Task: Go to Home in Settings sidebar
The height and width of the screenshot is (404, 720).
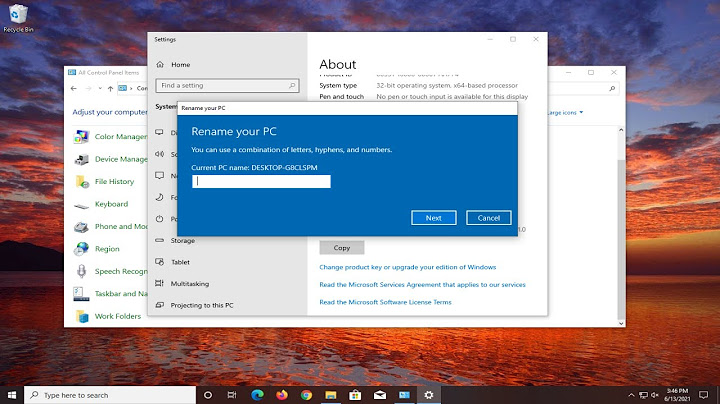Action: [x=180, y=65]
